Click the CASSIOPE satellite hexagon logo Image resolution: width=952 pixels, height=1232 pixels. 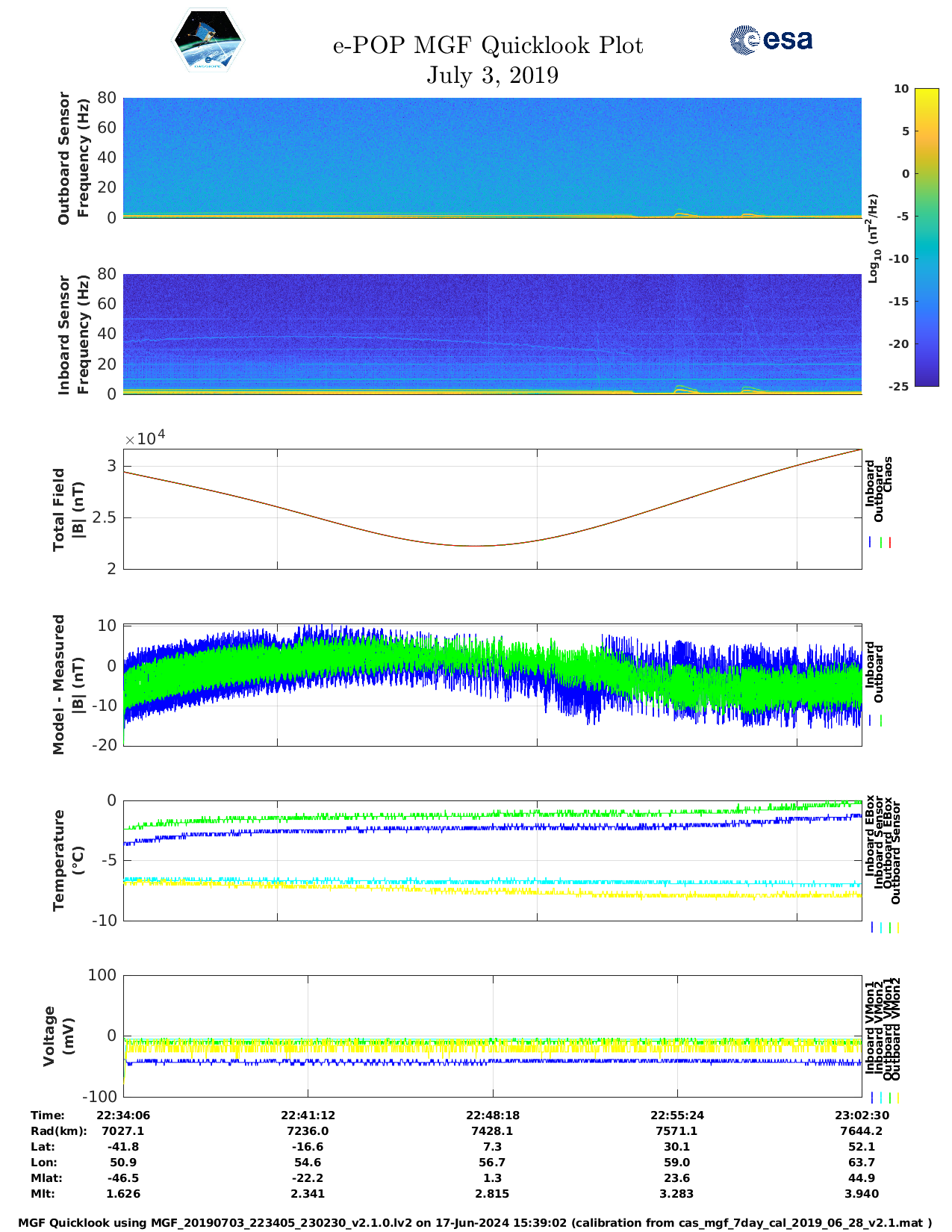tap(208, 41)
